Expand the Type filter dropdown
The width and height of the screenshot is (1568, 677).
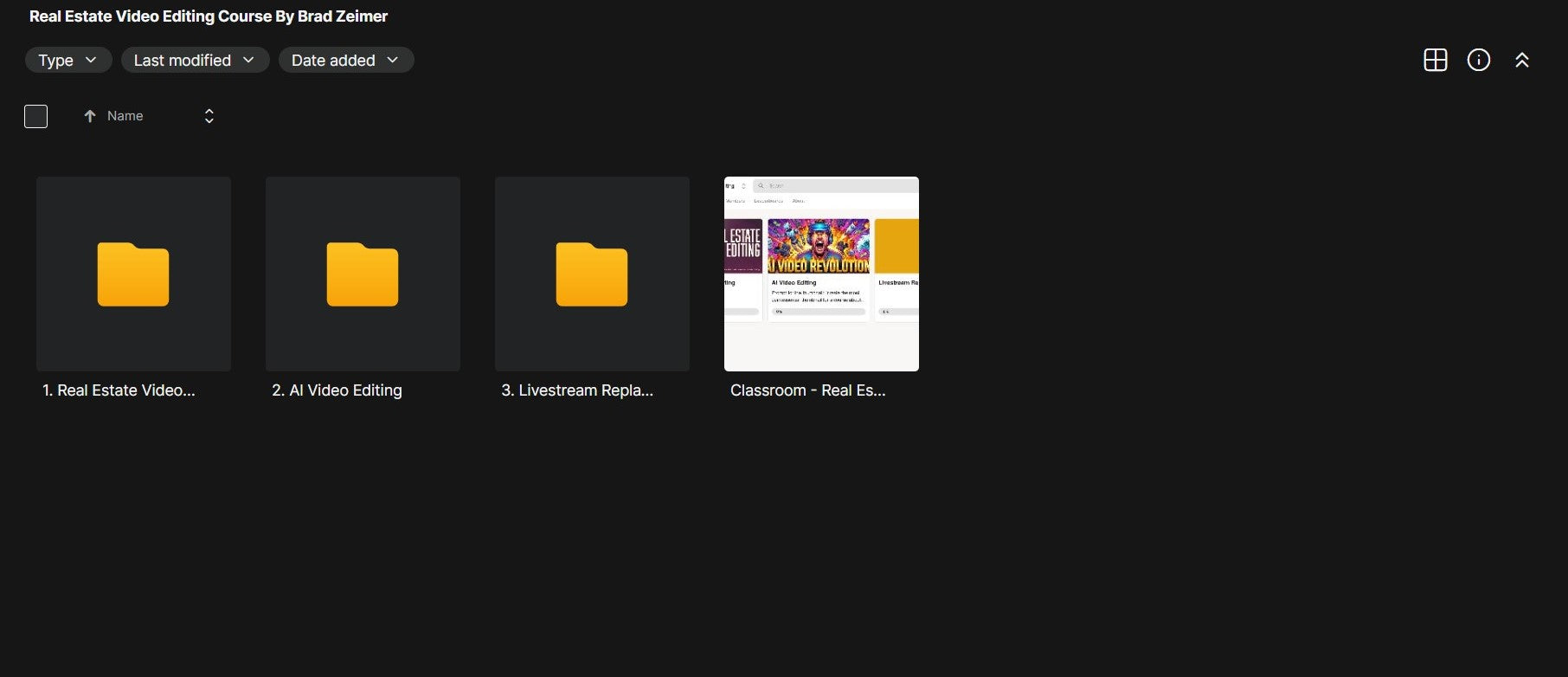(68, 60)
